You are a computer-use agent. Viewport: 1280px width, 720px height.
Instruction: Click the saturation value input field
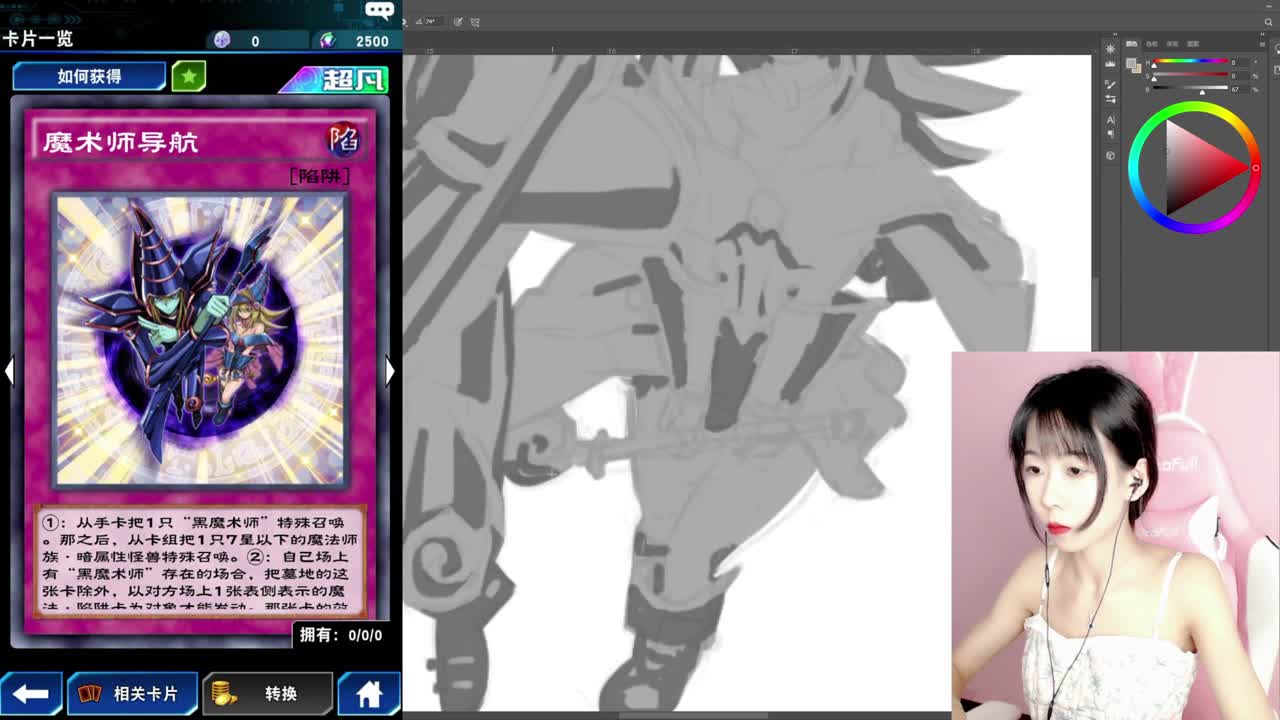1240,76
